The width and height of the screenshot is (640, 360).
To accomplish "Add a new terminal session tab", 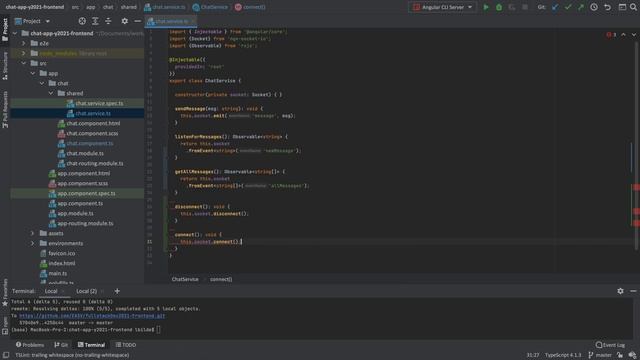I will [117, 291].
